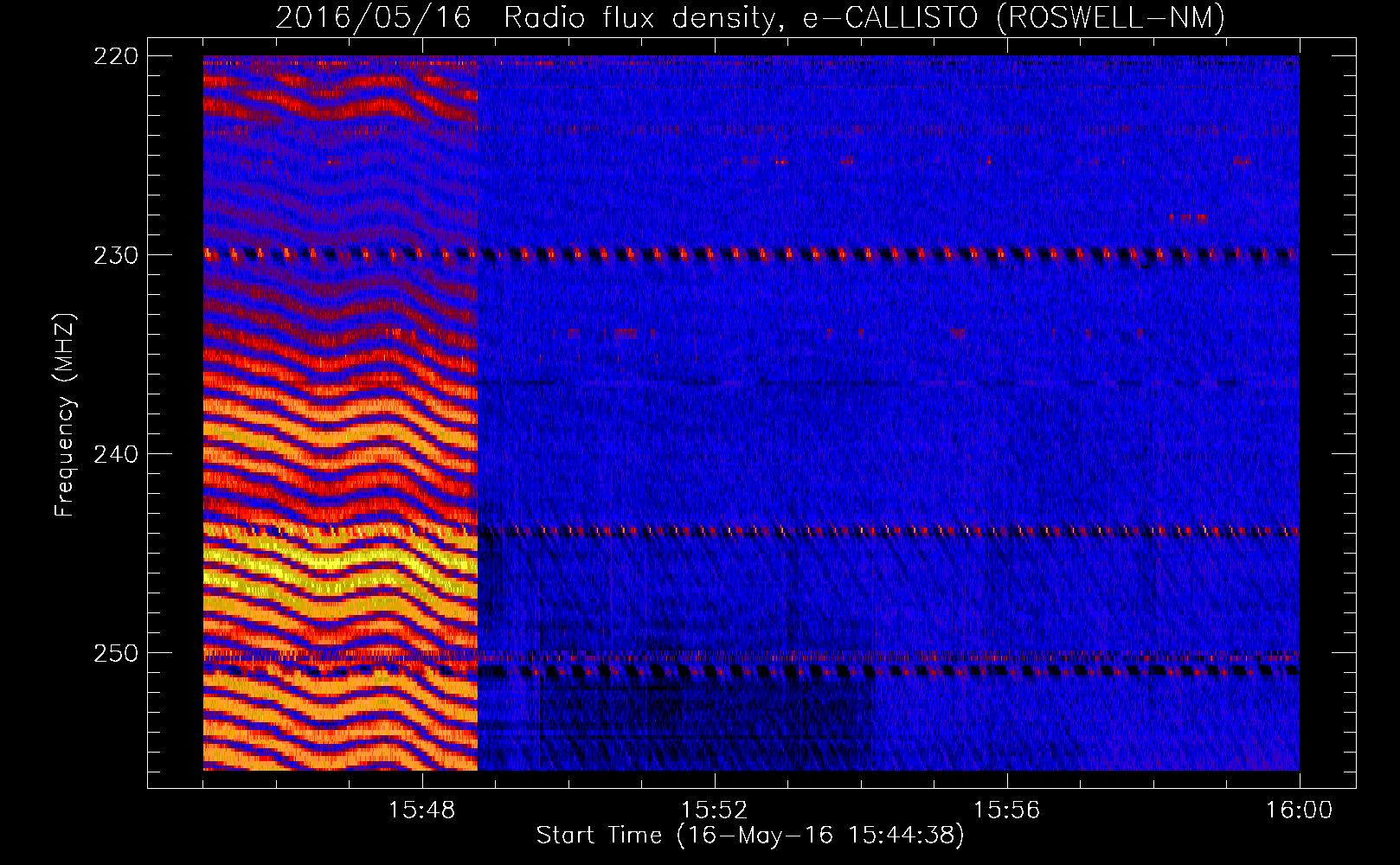Select the 230 frequency tick label

115,255
